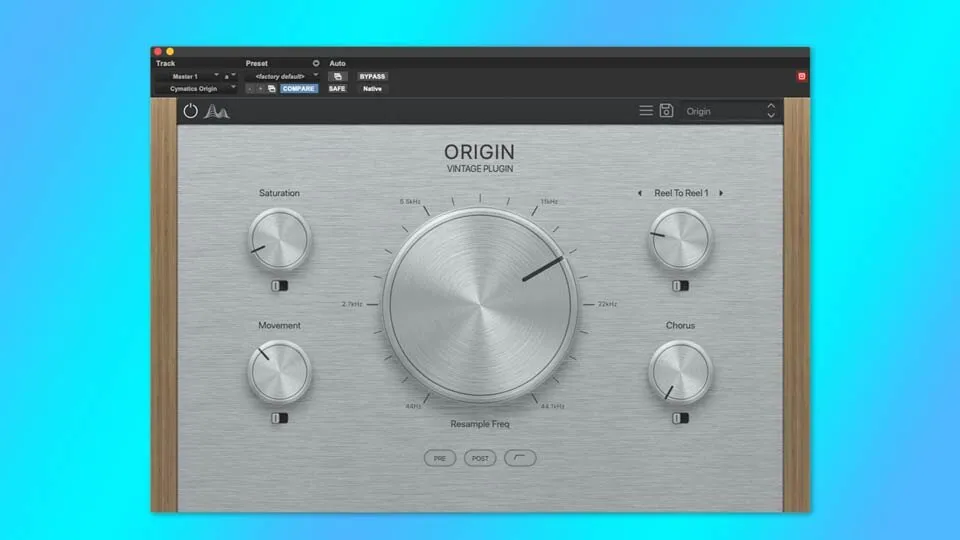Click the 11kHz dial marking
Image resolution: width=960 pixels, height=540 pixels.
[x=549, y=201]
